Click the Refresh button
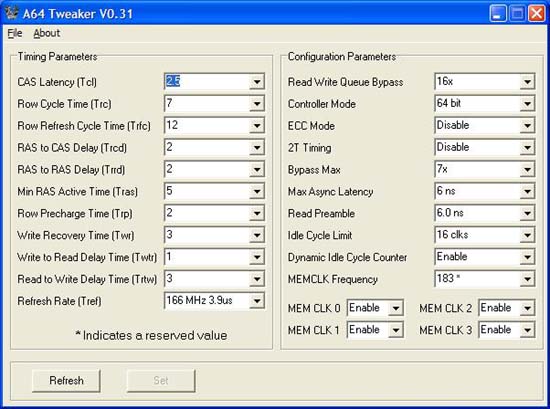 pyautogui.click(x=66, y=381)
